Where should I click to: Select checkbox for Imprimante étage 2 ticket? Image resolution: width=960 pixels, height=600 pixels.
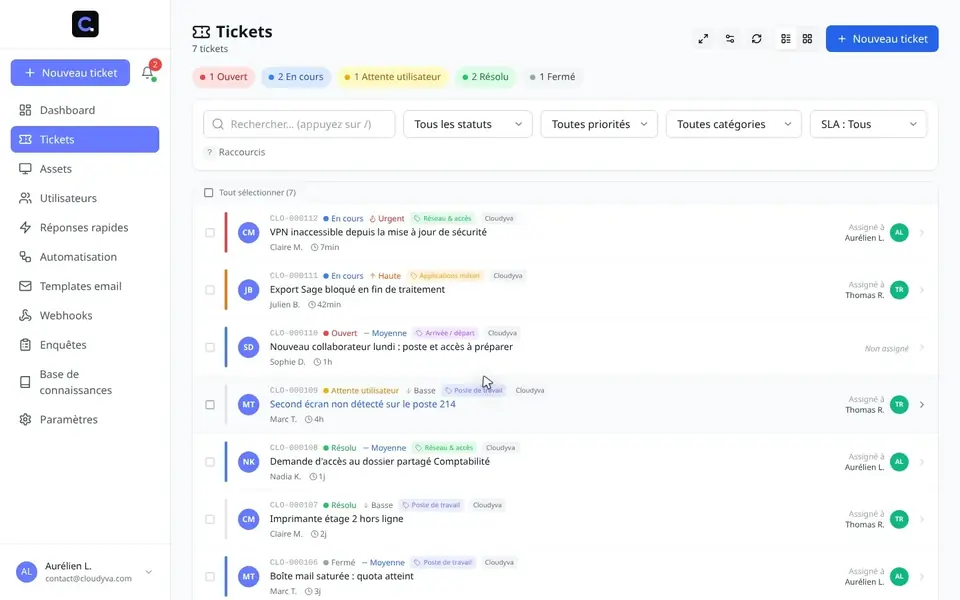click(x=210, y=519)
